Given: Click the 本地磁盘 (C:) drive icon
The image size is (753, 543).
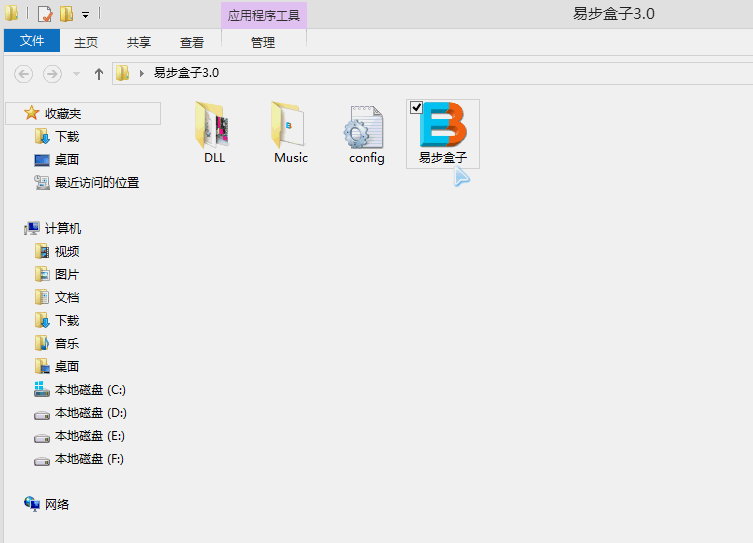Looking at the screenshot, I should [42, 389].
